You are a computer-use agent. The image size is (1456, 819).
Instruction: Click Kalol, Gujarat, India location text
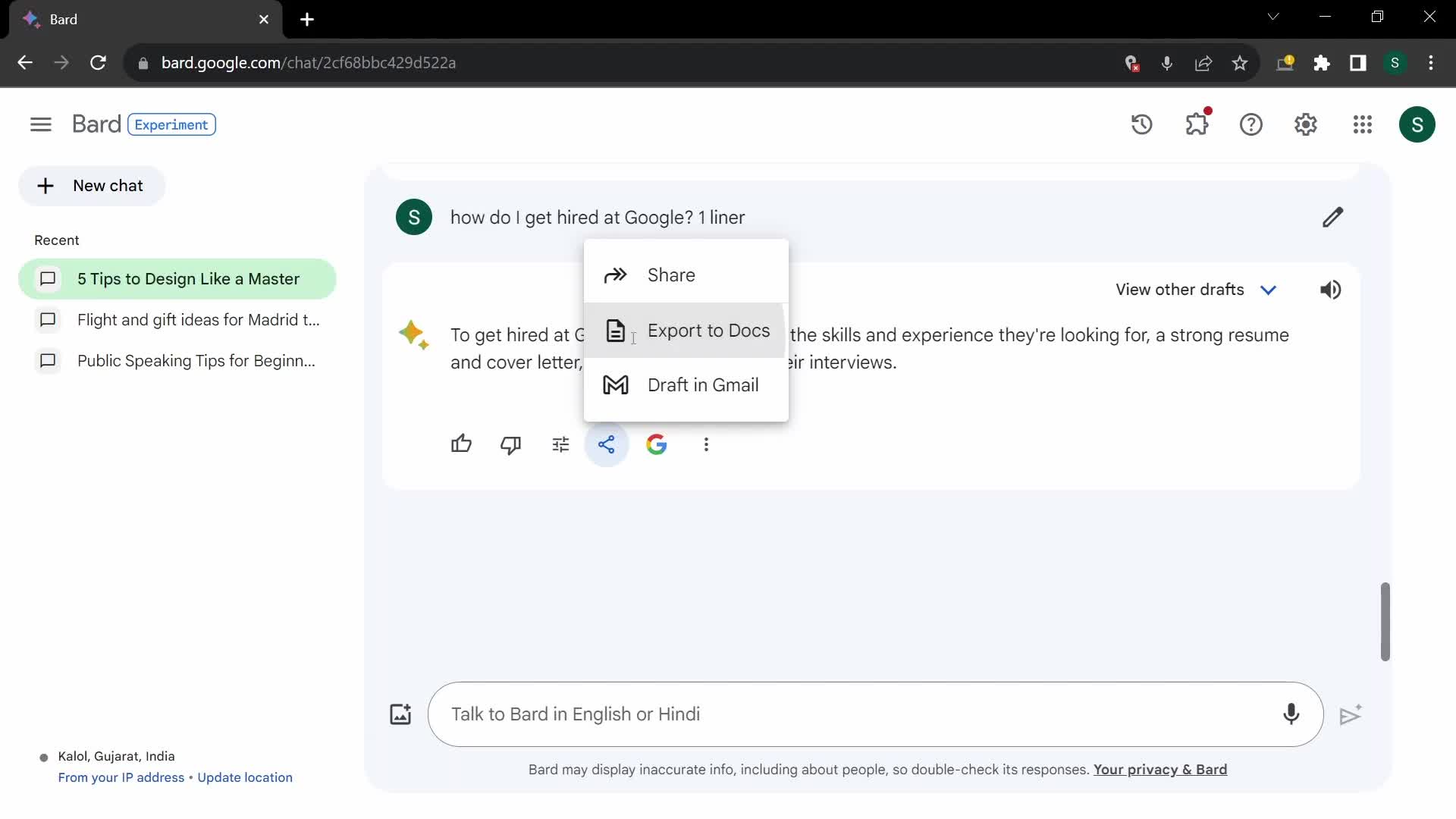pyautogui.click(x=117, y=756)
